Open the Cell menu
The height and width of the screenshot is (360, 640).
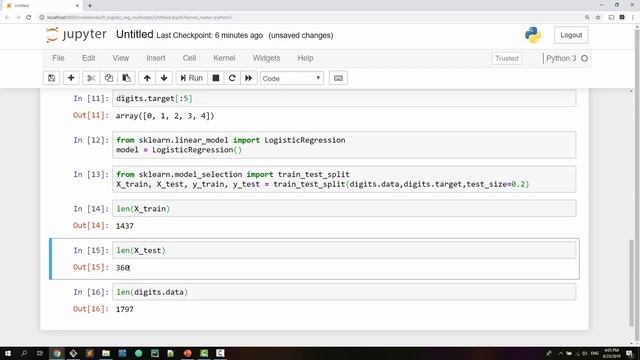tap(189, 58)
